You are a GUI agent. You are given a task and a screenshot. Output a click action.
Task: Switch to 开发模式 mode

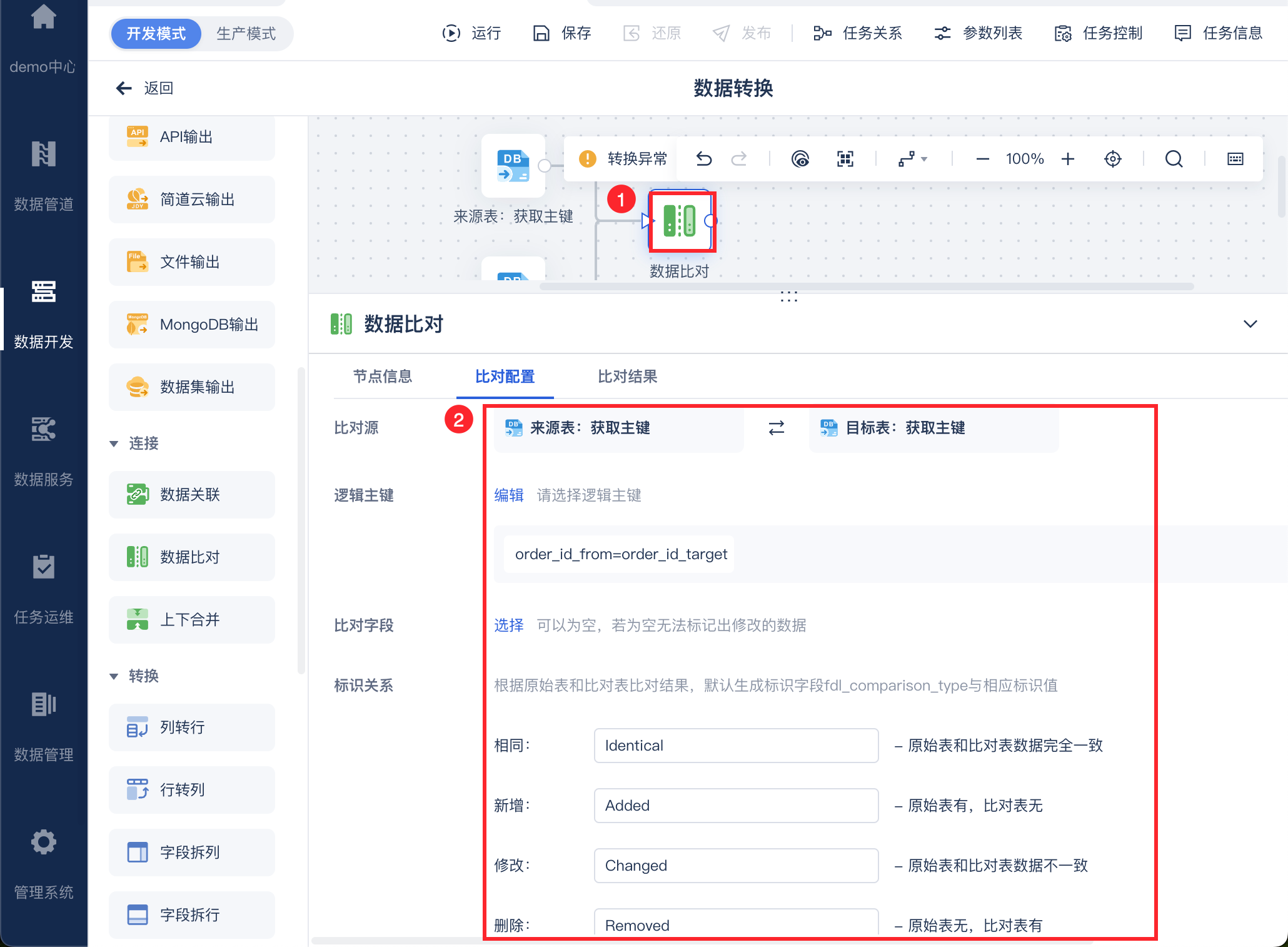[x=156, y=33]
